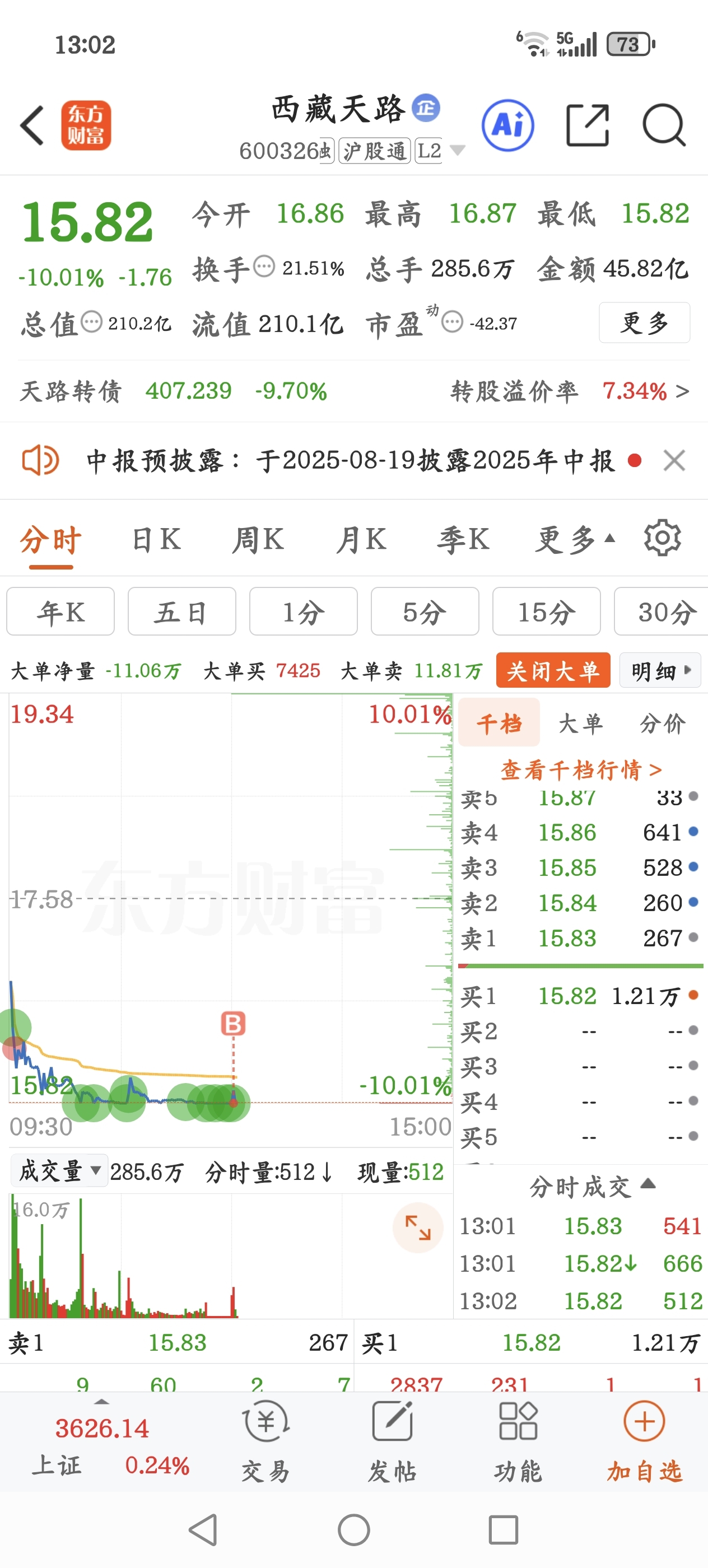The image size is (708, 1568).
Task: Switch to 周K tab
Action: [x=258, y=539]
